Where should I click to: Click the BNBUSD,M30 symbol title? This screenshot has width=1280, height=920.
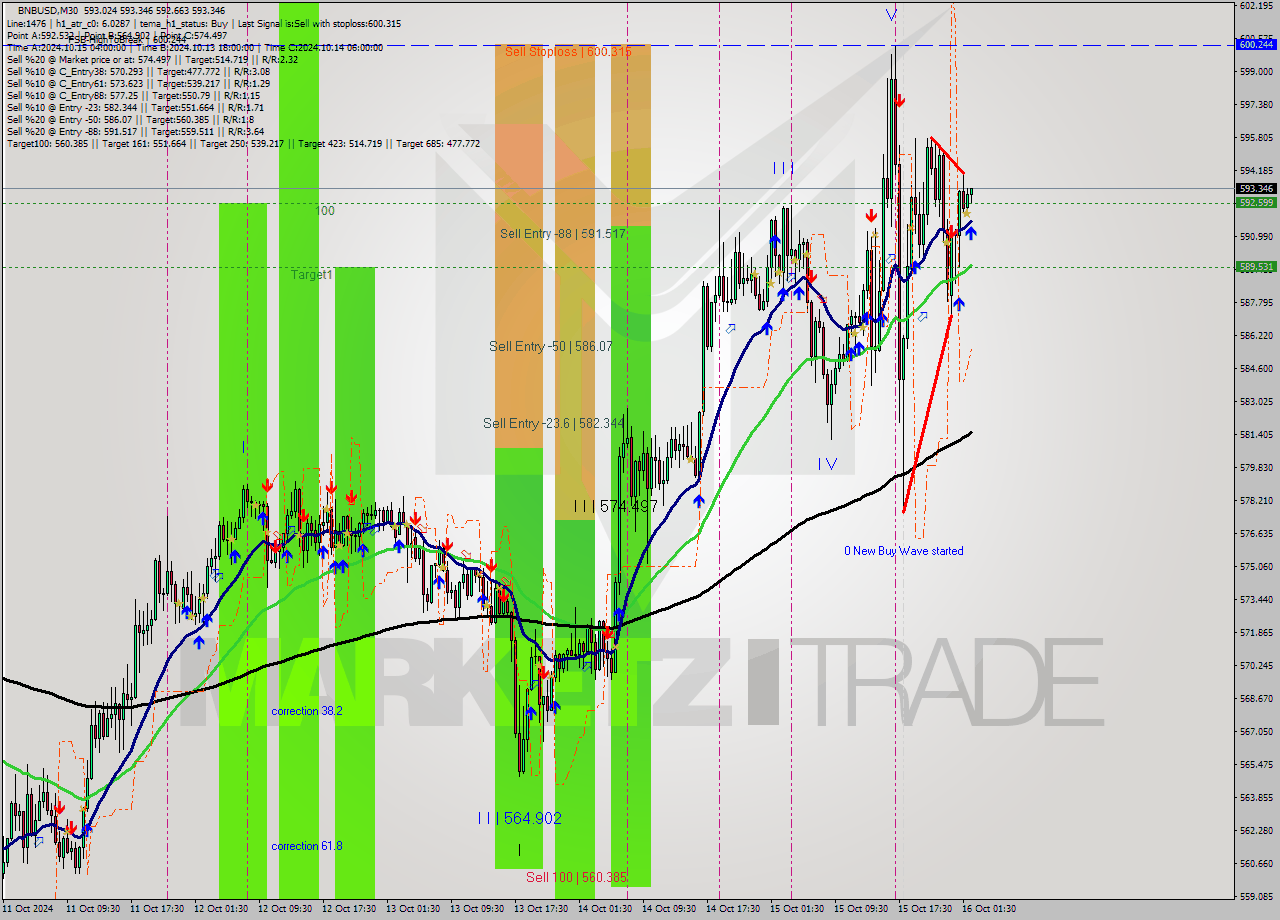coord(50,10)
